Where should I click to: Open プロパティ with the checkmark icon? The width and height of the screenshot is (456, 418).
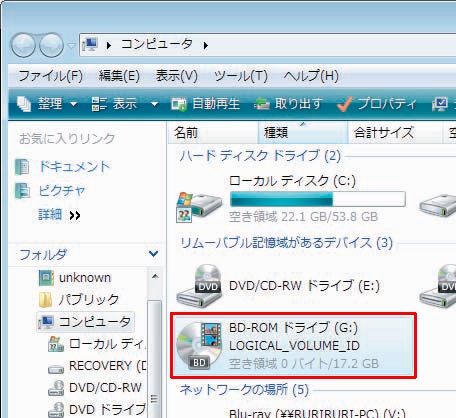pos(377,104)
